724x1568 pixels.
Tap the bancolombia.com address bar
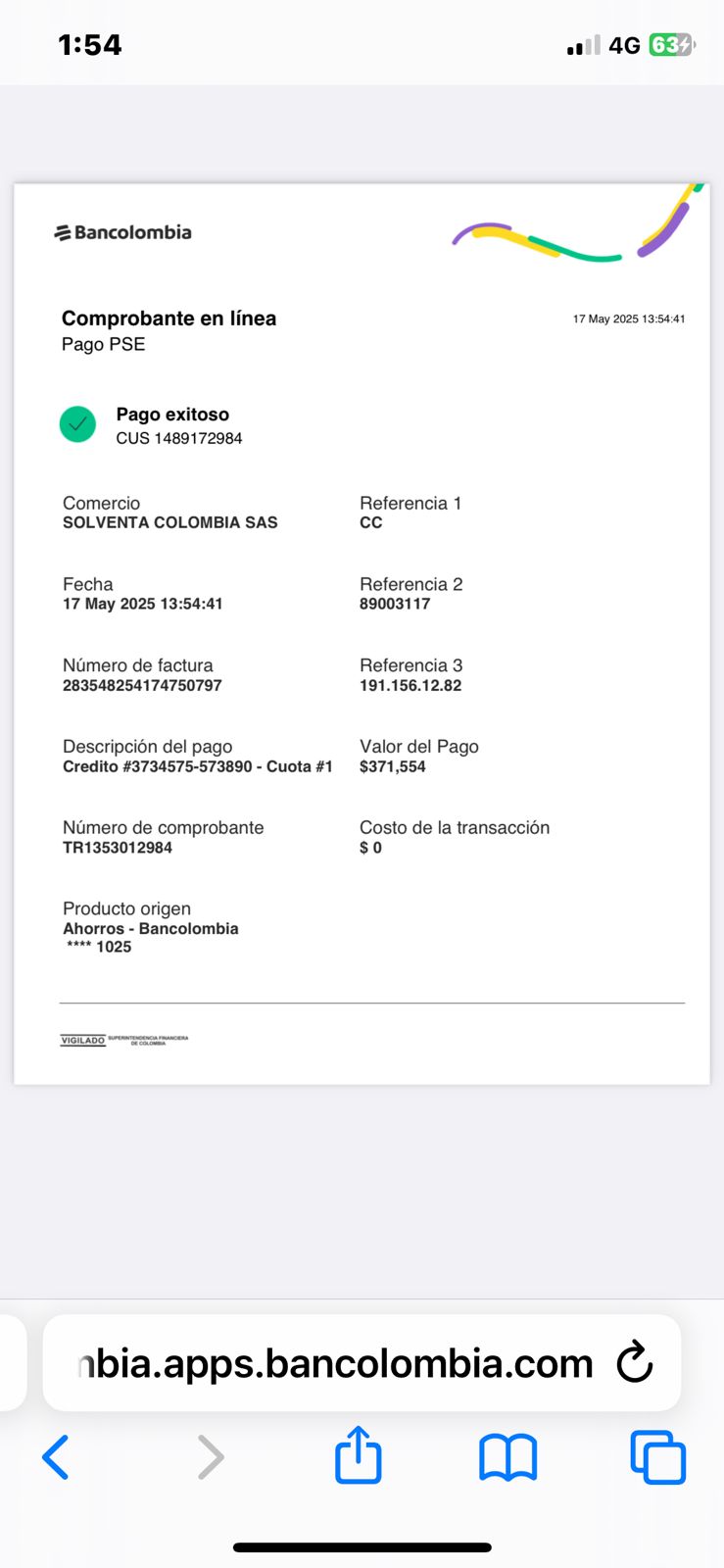333,1363
